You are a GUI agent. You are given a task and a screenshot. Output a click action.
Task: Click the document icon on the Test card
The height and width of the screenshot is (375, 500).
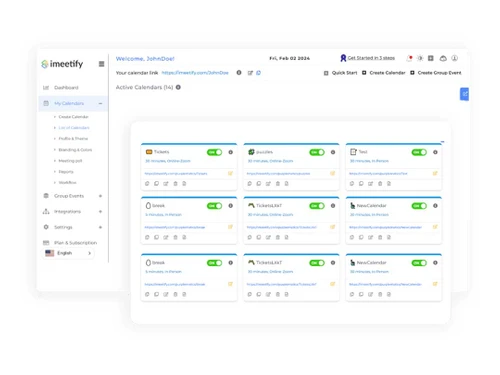point(389,184)
